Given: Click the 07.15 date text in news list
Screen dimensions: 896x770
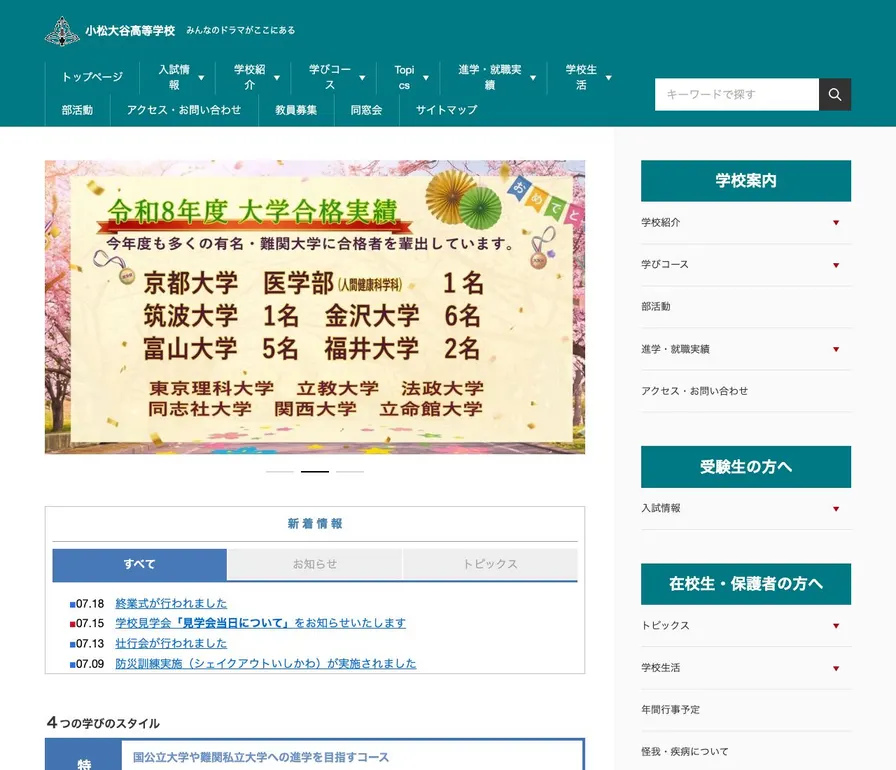Looking at the screenshot, I should [90, 623].
